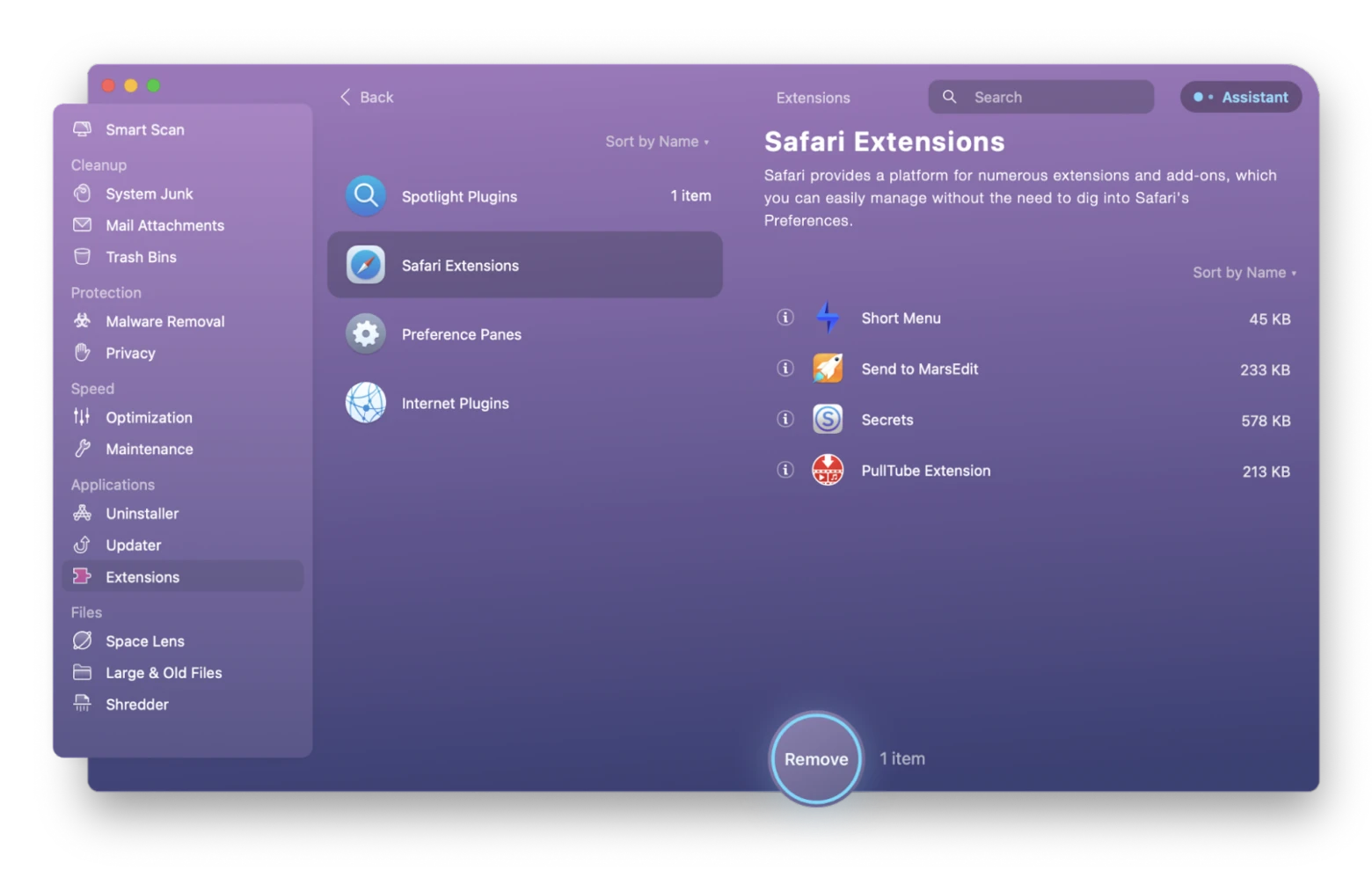Screen dimensions: 1372x878
Task: Show info for Send to MarsEdit
Action: point(785,369)
